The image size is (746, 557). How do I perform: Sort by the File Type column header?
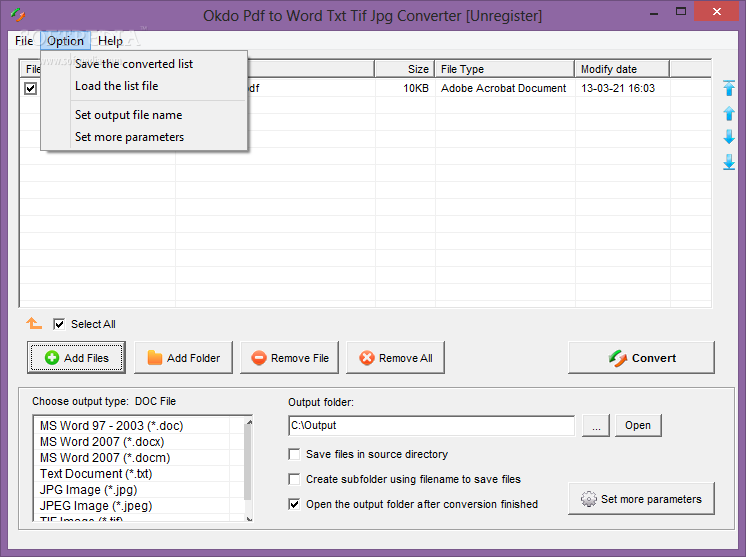504,69
